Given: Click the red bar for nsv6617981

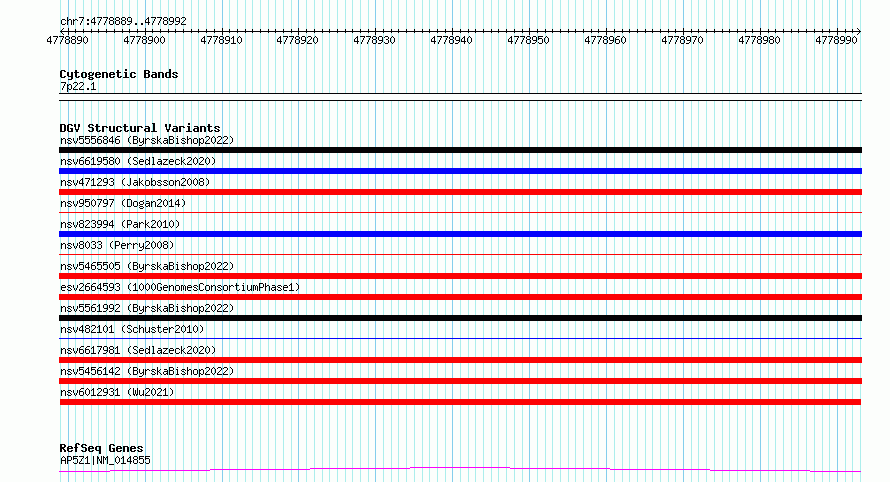Looking at the screenshot, I should (460, 360).
